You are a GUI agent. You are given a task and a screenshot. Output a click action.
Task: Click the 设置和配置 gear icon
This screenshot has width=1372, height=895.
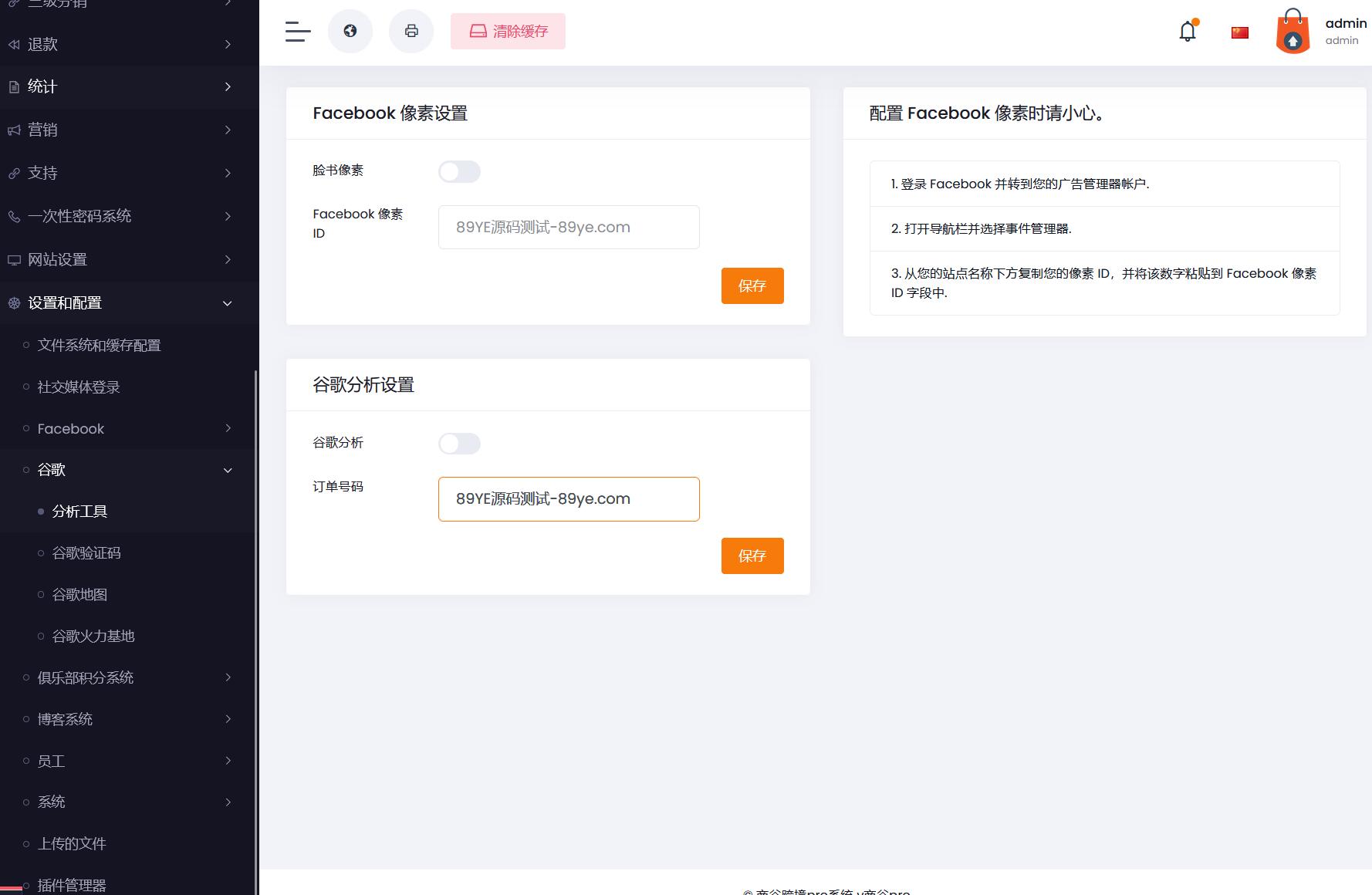click(x=14, y=303)
